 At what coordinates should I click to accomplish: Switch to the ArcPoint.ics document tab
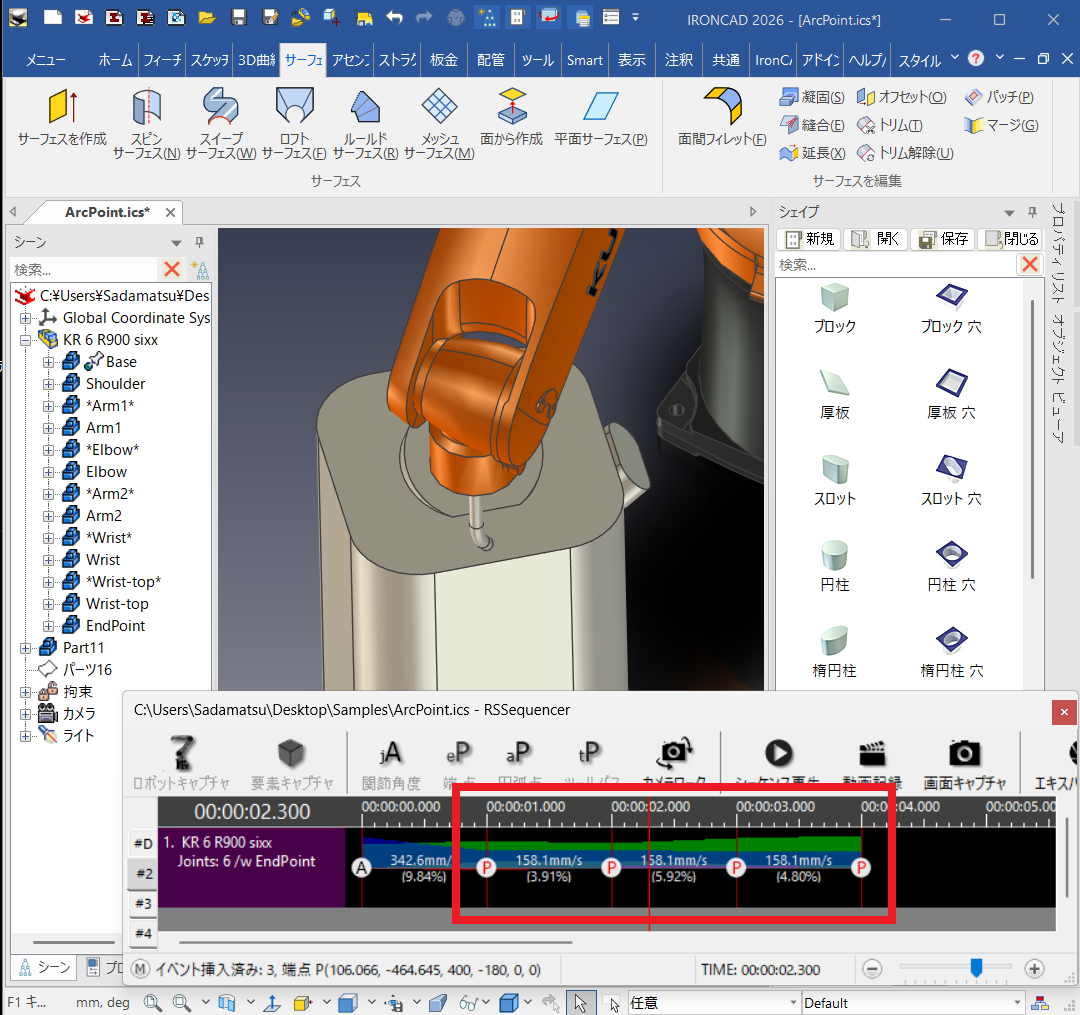coord(107,212)
